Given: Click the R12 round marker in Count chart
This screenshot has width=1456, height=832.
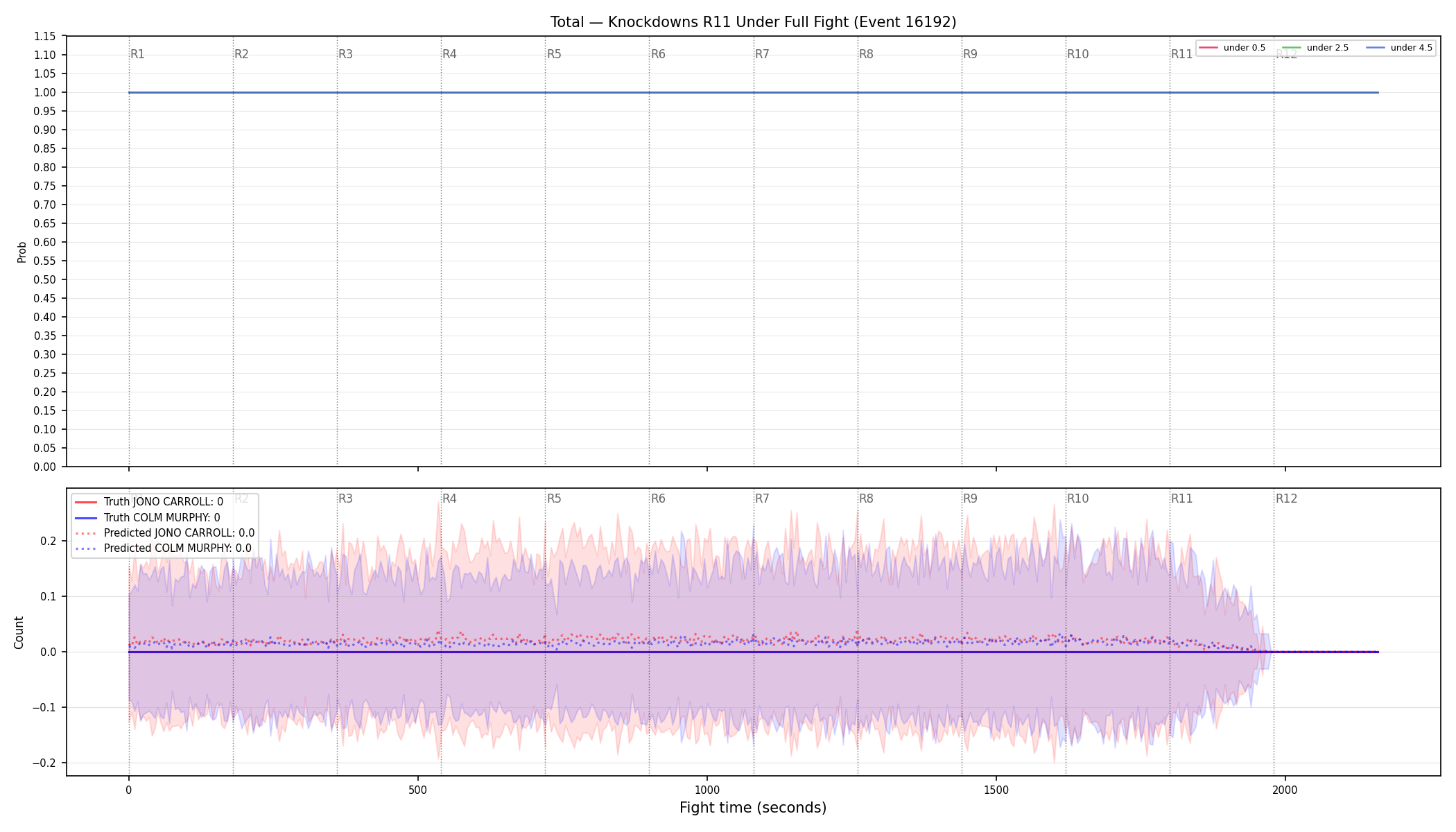Looking at the screenshot, I should [x=1286, y=499].
